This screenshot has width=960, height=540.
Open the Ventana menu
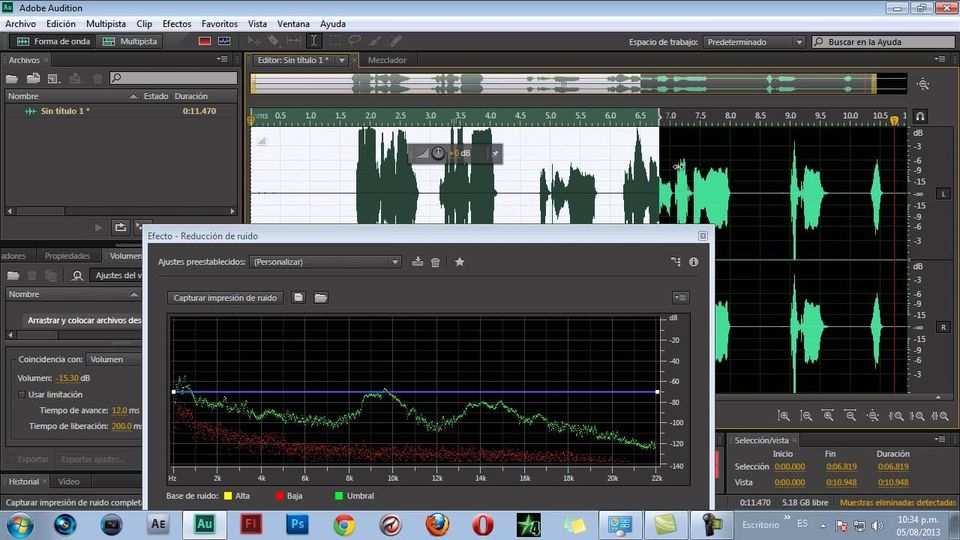[x=293, y=24]
